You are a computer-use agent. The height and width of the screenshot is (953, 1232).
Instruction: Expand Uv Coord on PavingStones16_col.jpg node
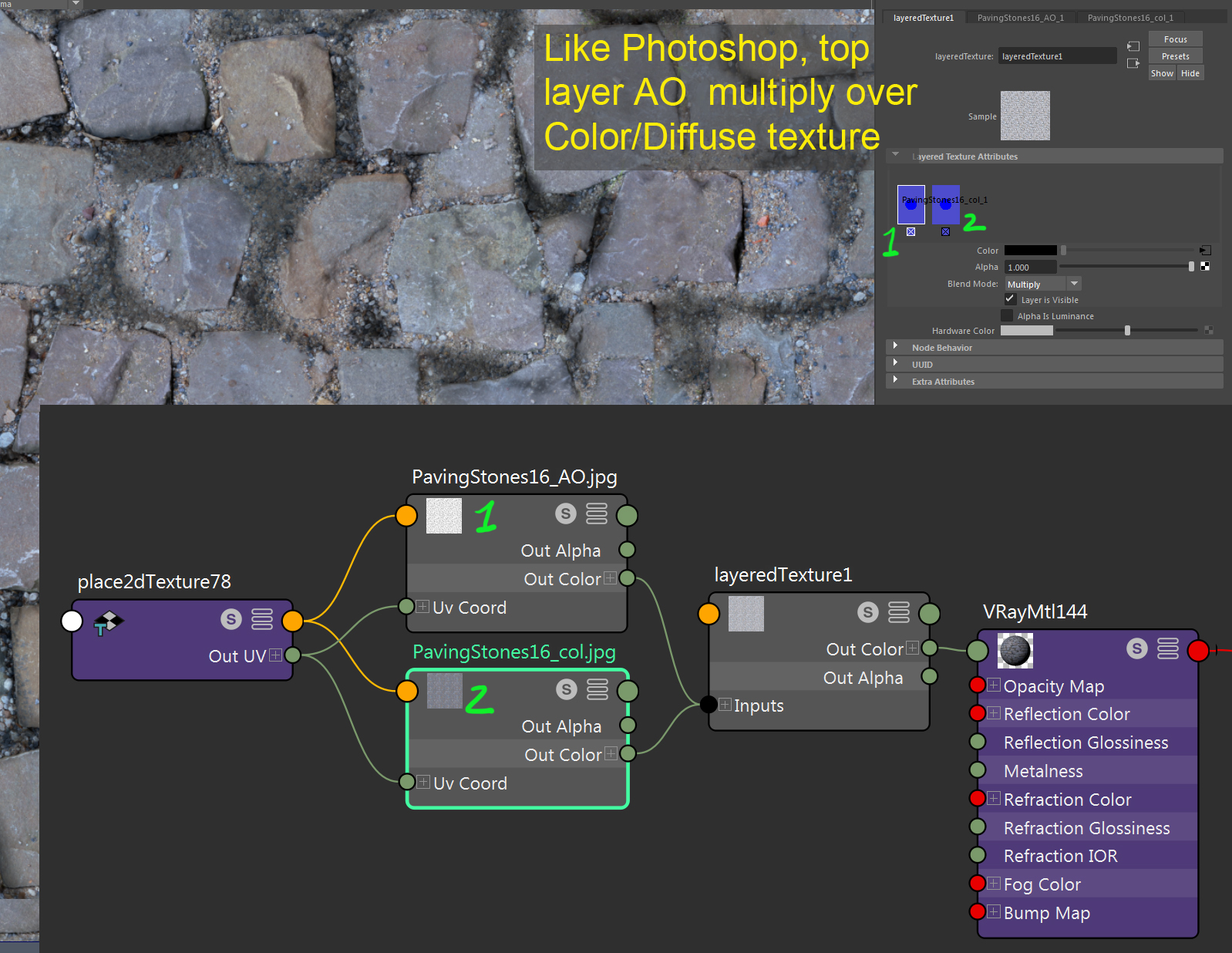point(423,782)
